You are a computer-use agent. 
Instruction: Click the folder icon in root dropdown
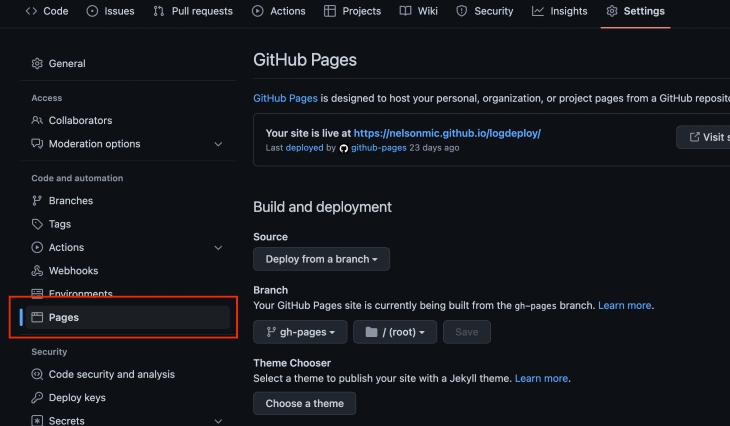[x=371, y=332]
